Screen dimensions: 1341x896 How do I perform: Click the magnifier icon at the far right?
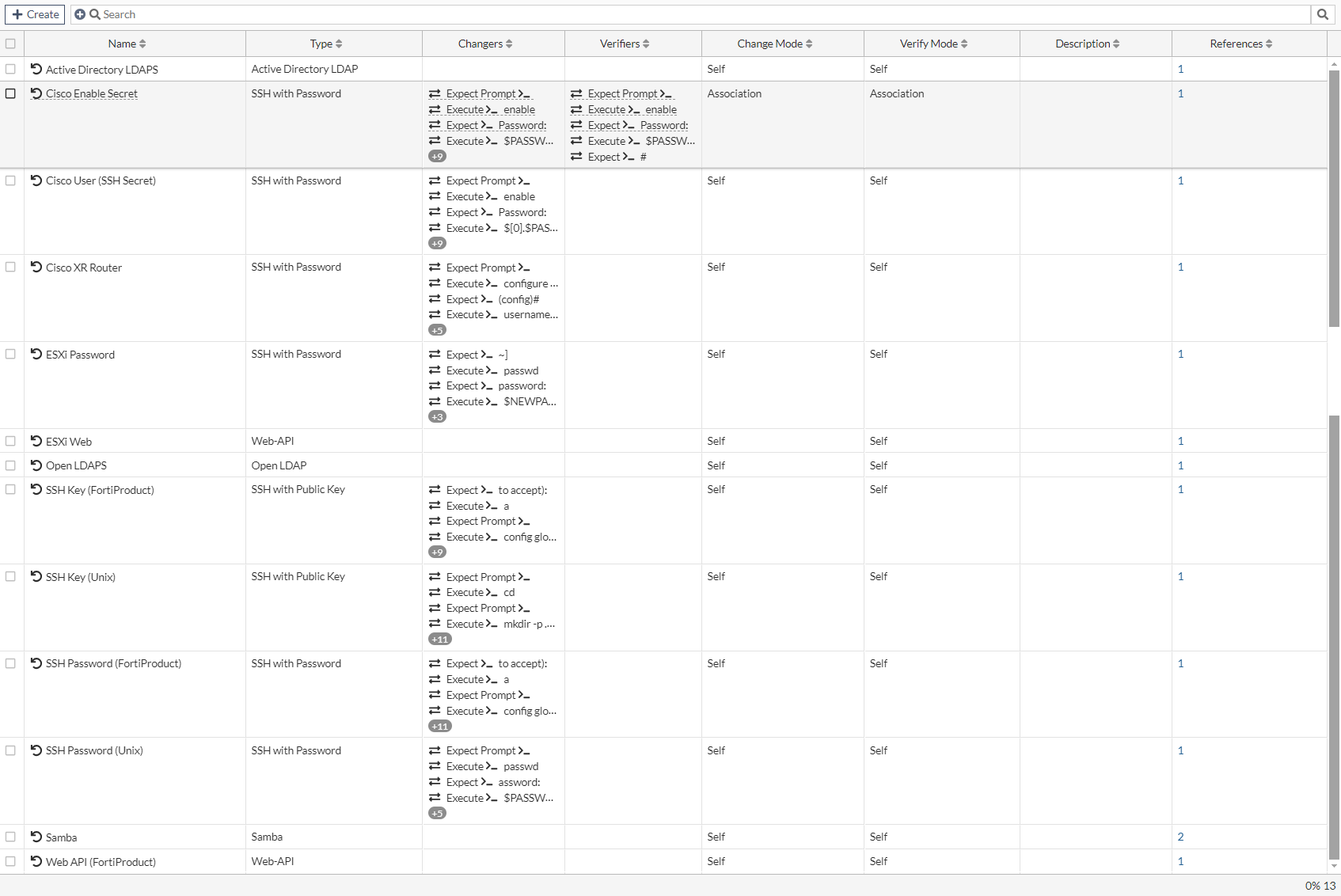tap(1323, 14)
